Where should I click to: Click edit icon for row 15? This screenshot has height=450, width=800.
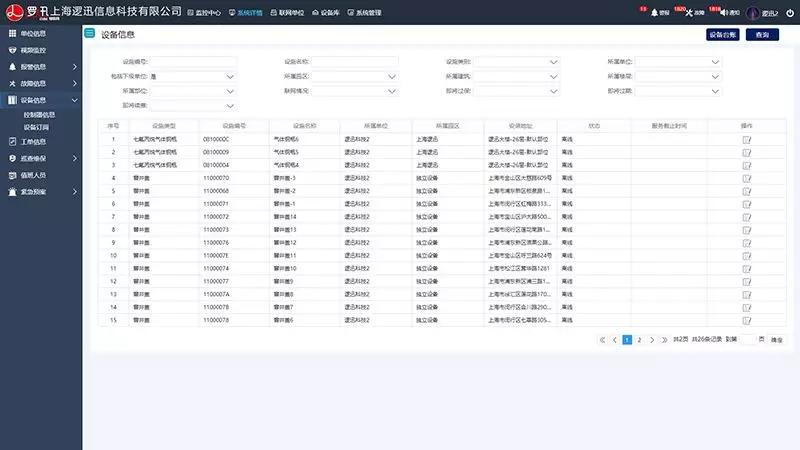pos(746,320)
